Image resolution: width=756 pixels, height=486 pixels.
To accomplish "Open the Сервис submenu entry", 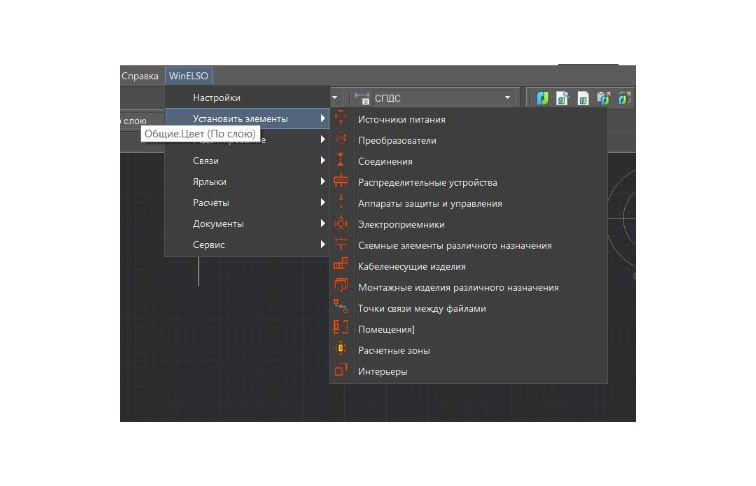I will pyautogui.click(x=247, y=244).
